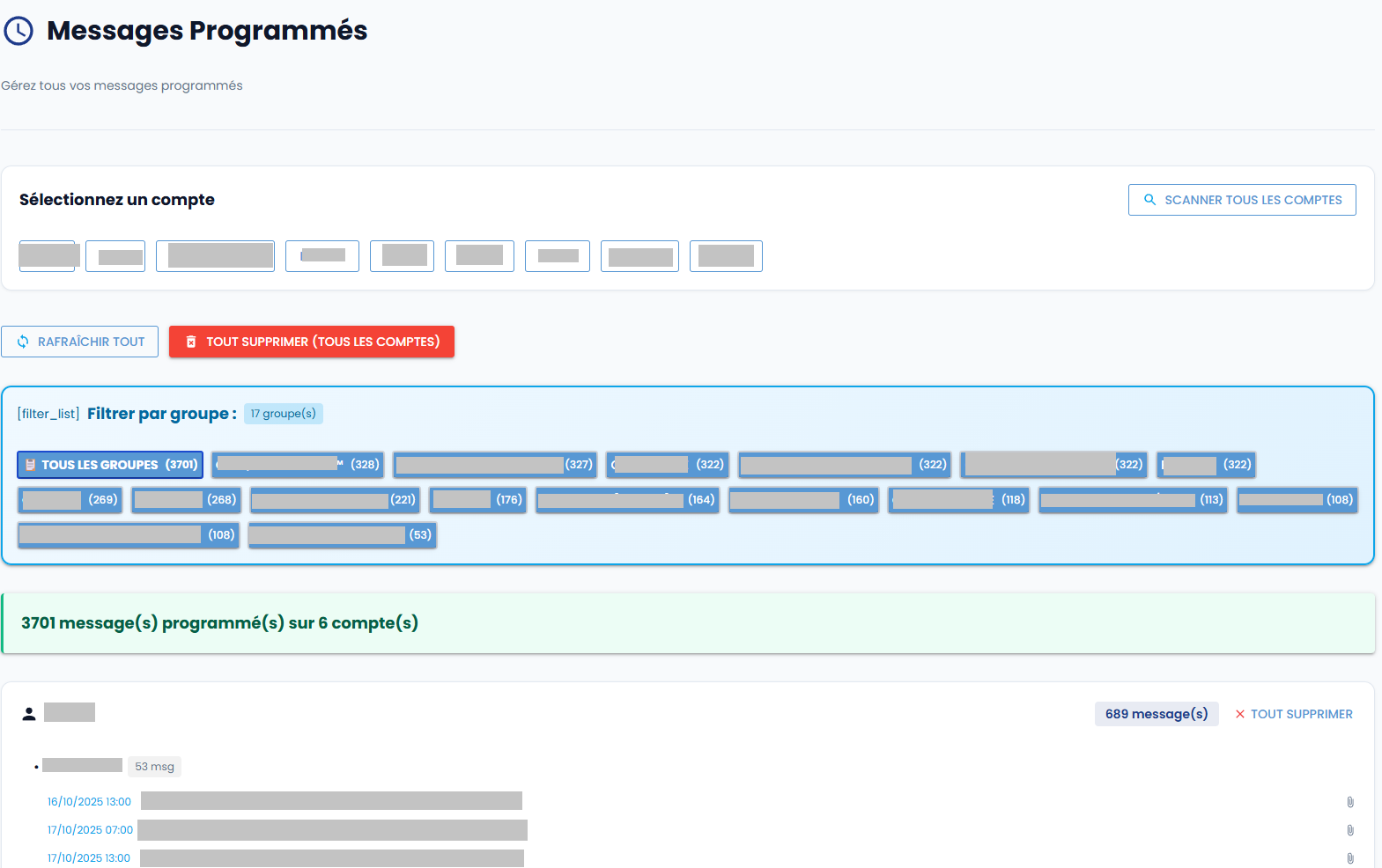Click the paperclip on the 17/10/2025 13:00 row
This screenshot has height=868, width=1382.
(1349, 858)
